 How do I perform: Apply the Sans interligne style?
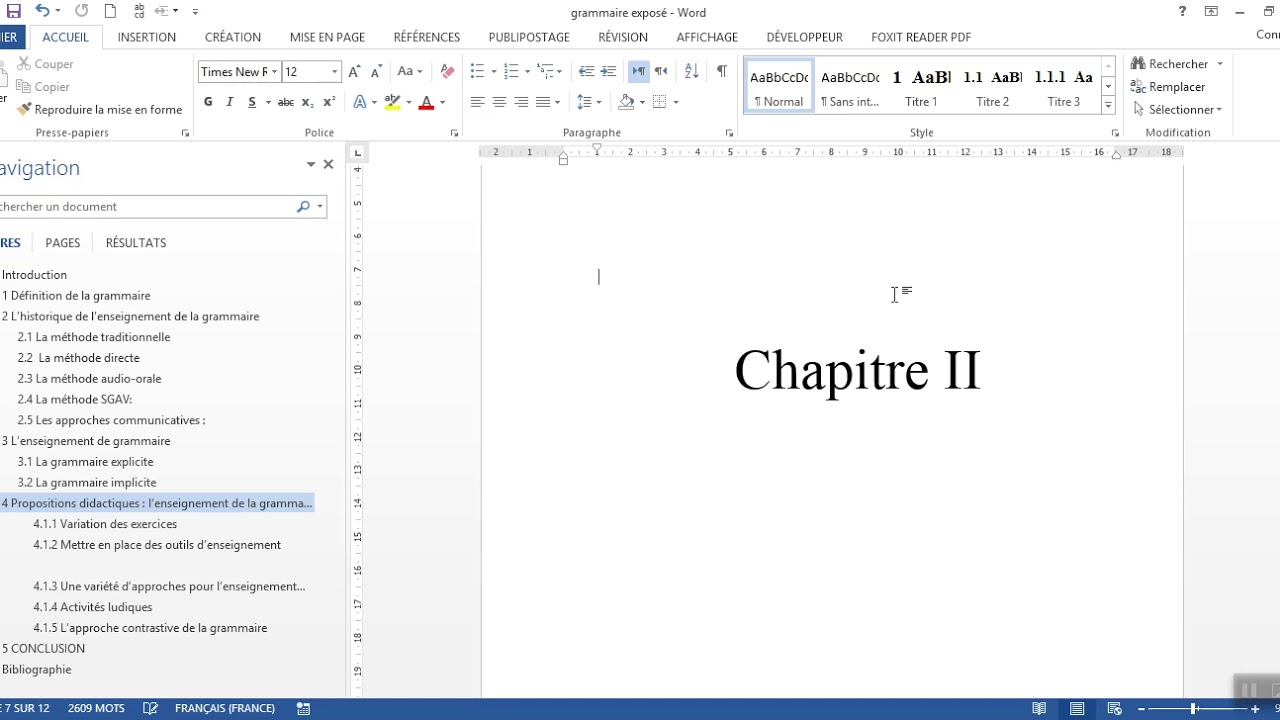(x=850, y=87)
